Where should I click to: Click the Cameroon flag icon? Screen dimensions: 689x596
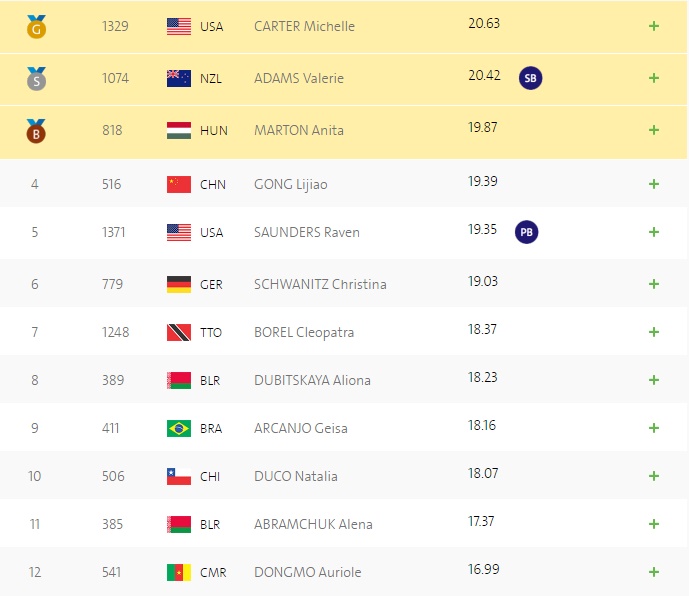[179, 572]
